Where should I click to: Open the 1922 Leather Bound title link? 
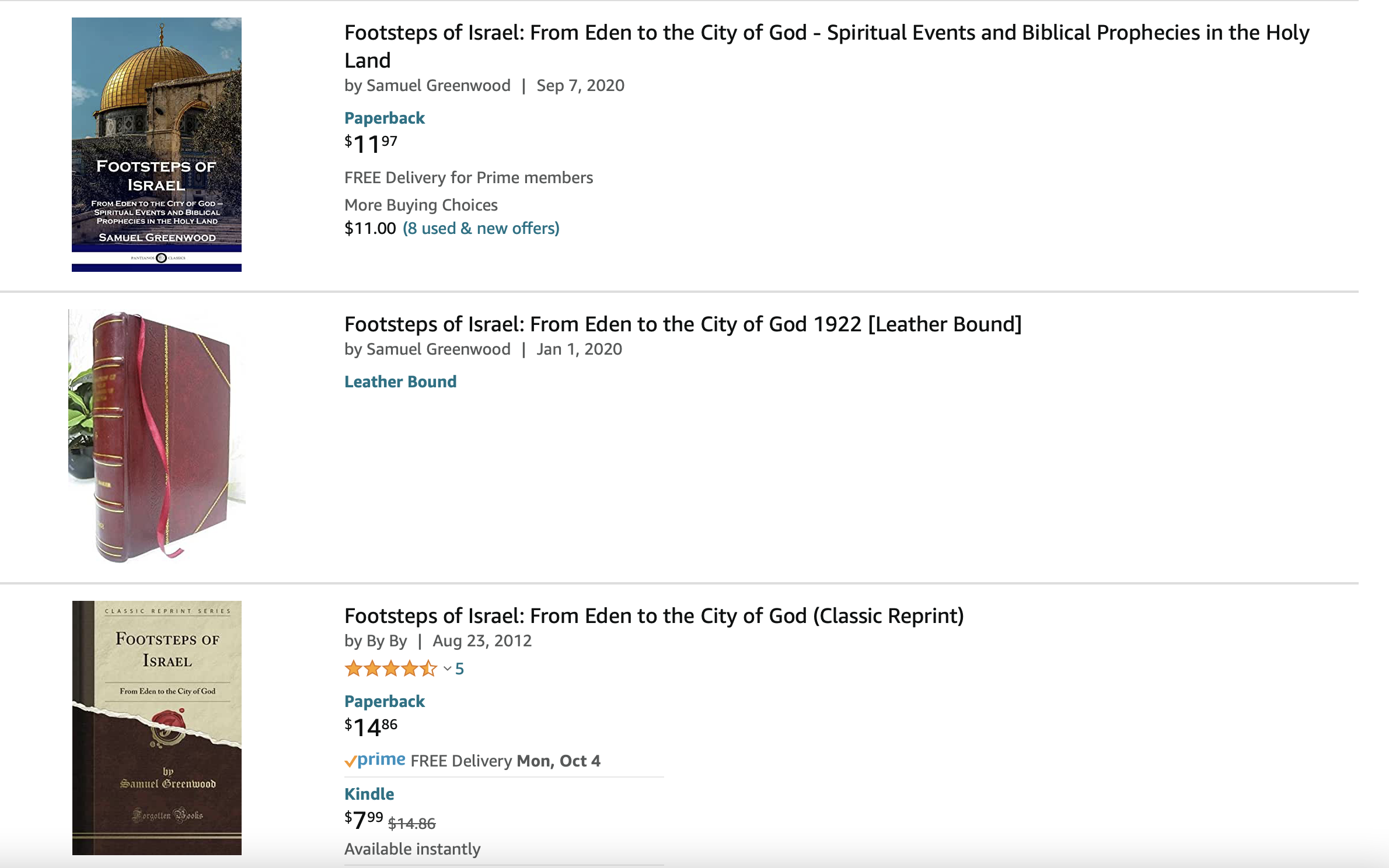pos(682,324)
